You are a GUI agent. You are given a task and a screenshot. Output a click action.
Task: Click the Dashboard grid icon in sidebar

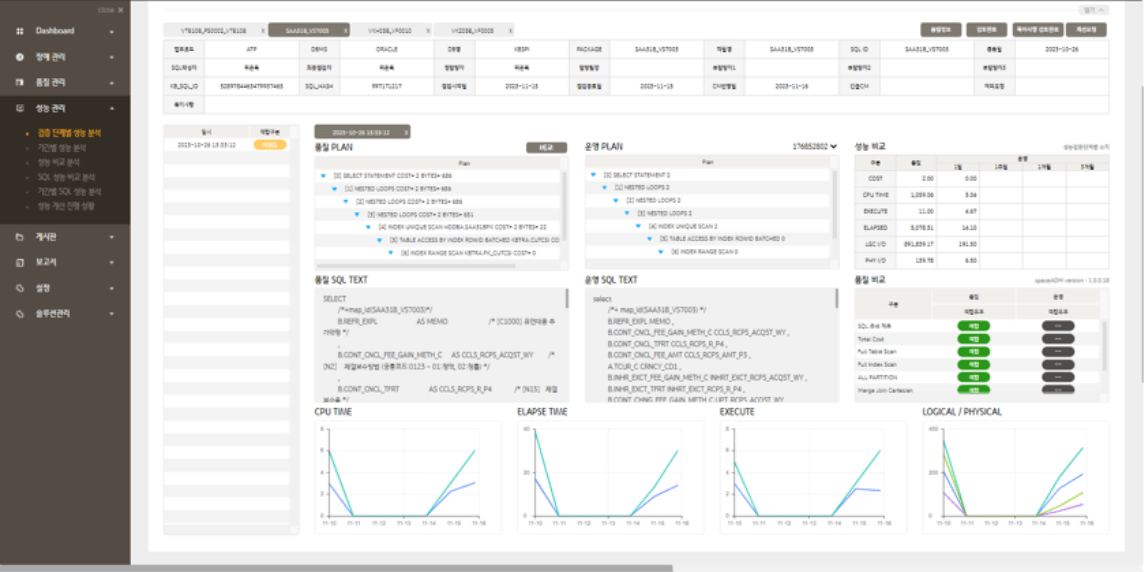(19, 31)
